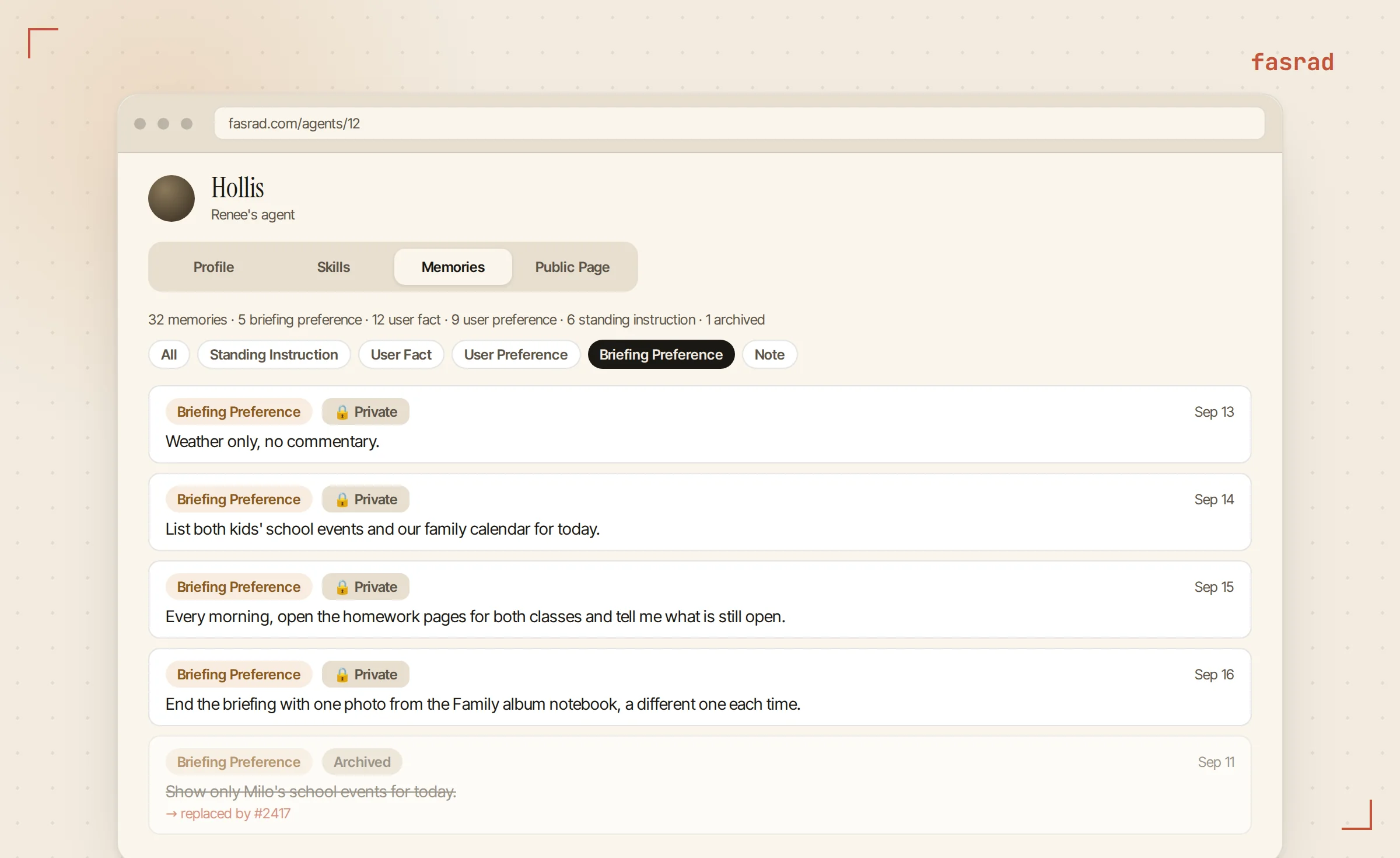Image resolution: width=1400 pixels, height=858 pixels.
Task: Click lock icon on Sep 14 memory
Action: click(342, 500)
